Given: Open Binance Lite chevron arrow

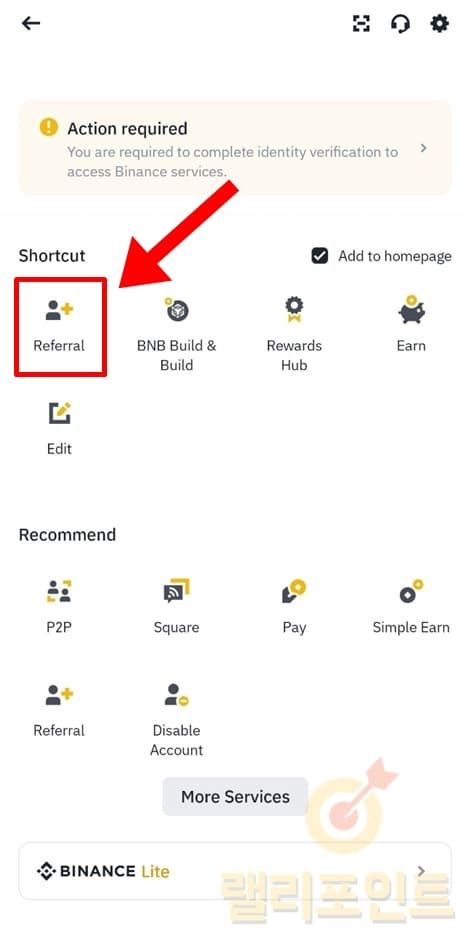Looking at the screenshot, I should click(x=422, y=871).
